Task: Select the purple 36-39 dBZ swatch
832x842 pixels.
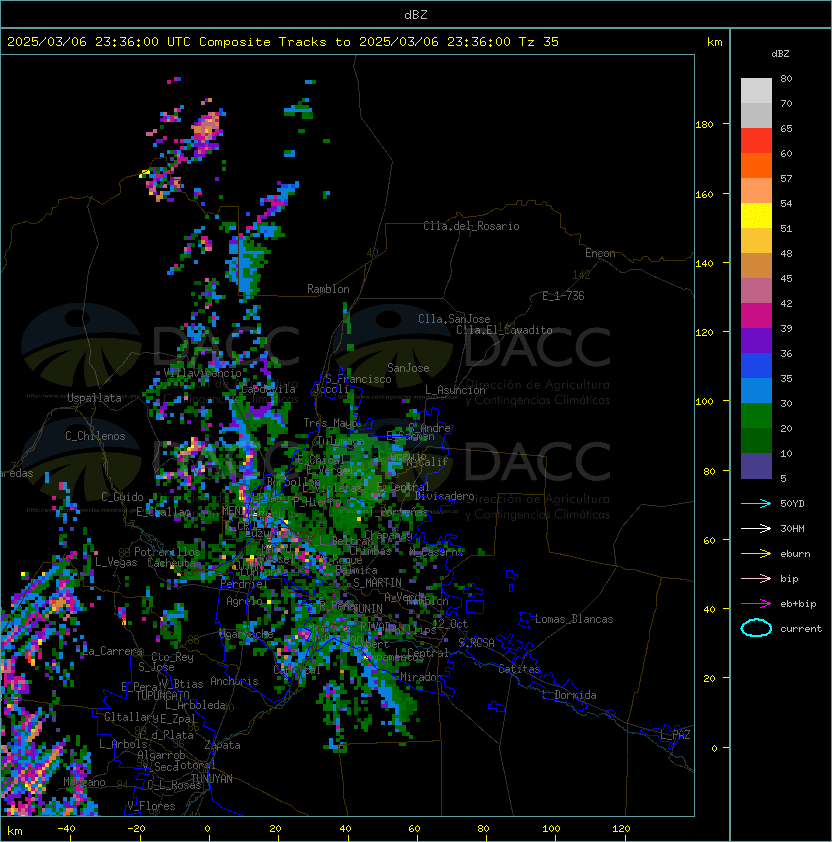Action: point(756,340)
